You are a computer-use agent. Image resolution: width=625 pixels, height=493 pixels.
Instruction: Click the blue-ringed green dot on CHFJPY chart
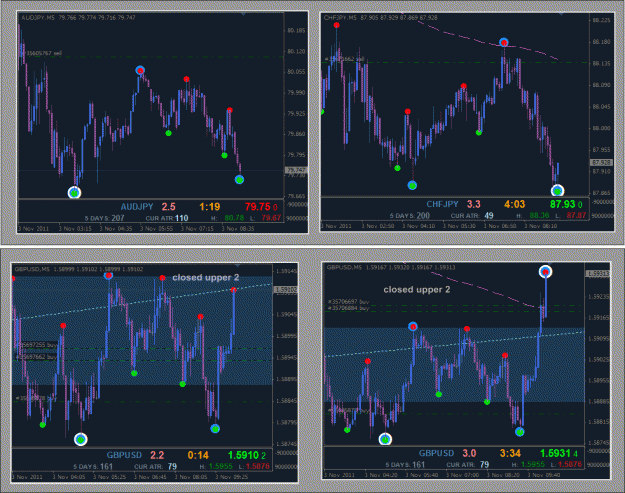412,185
